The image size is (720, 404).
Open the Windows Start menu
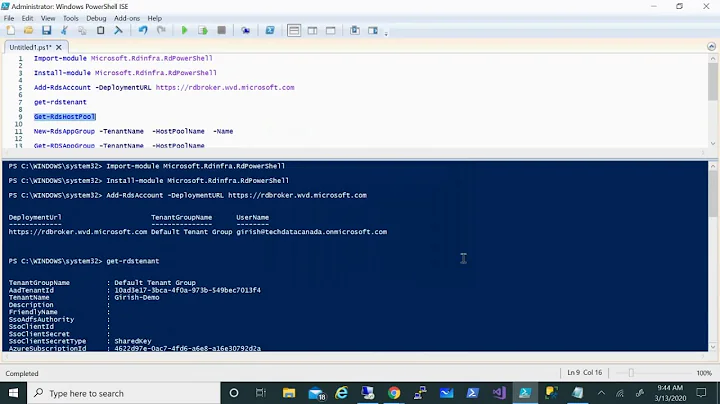pos(13,393)
